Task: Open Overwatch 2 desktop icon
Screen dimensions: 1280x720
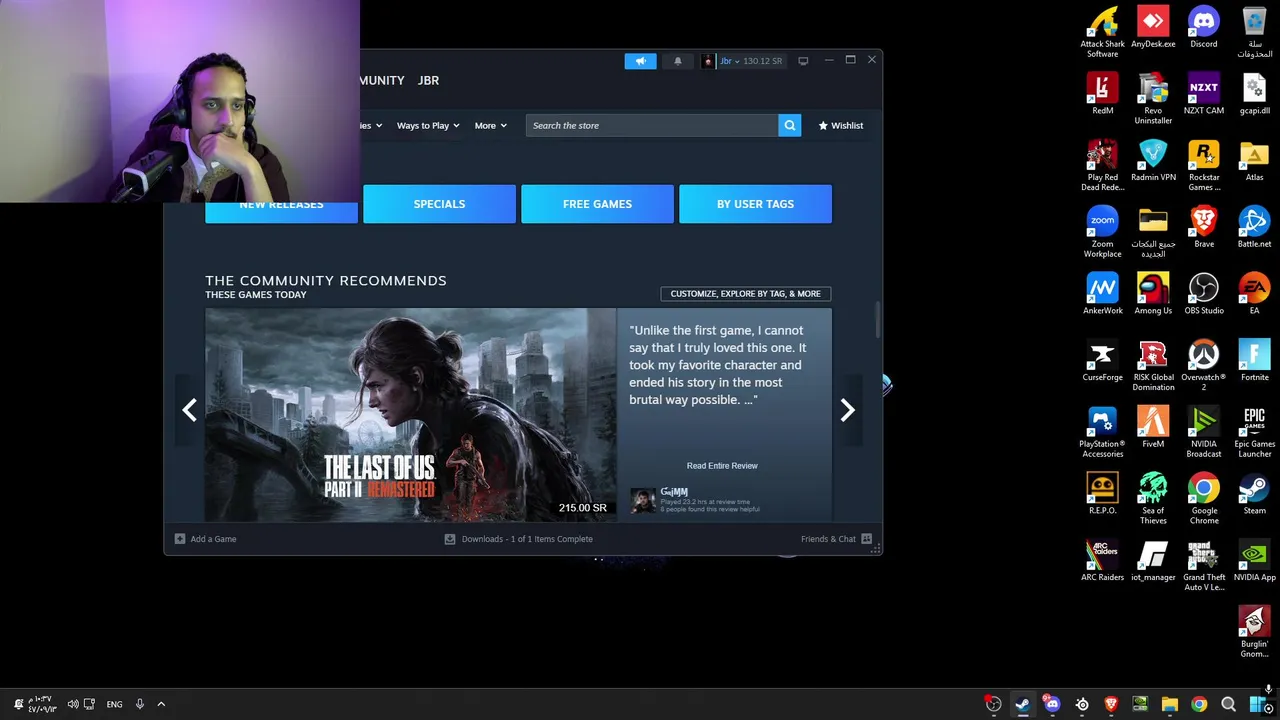Action: (x=1204, y=365)
